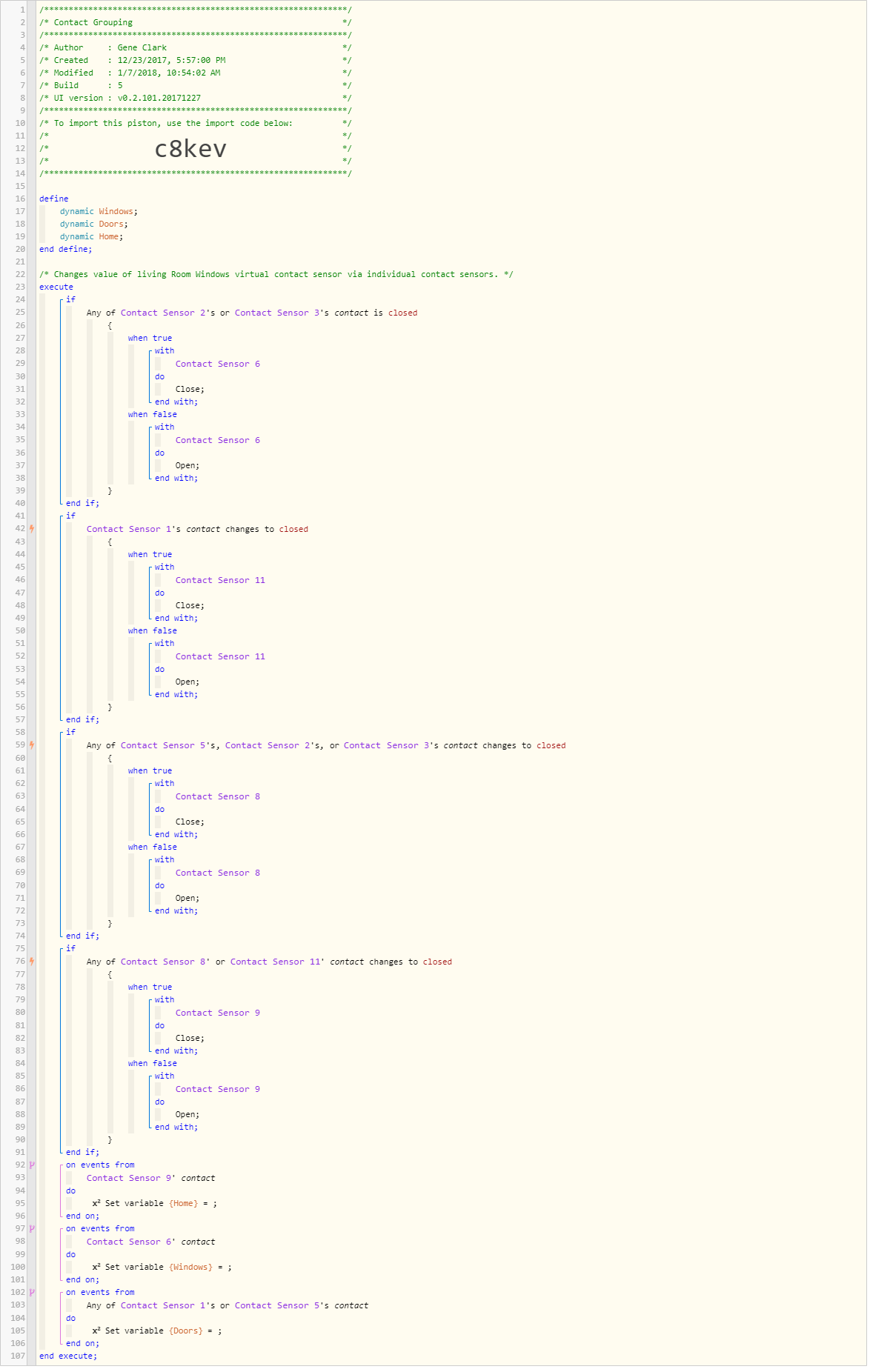Image resolution: width=873 pixels, height=1372 pixels.
Task: Select Contact Sensor 6 on line 35
Action: 218,440
